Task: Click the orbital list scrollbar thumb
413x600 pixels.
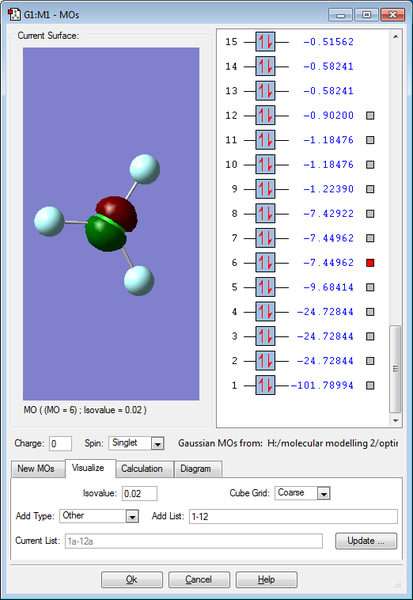Action: click(395, 369)
